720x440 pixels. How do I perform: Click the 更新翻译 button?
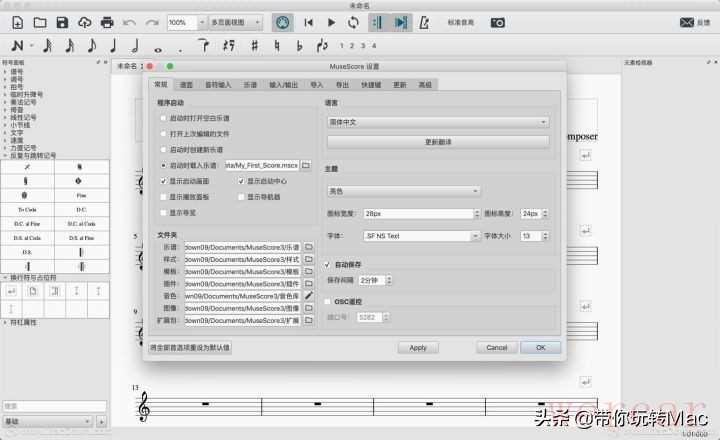[438, 142]
